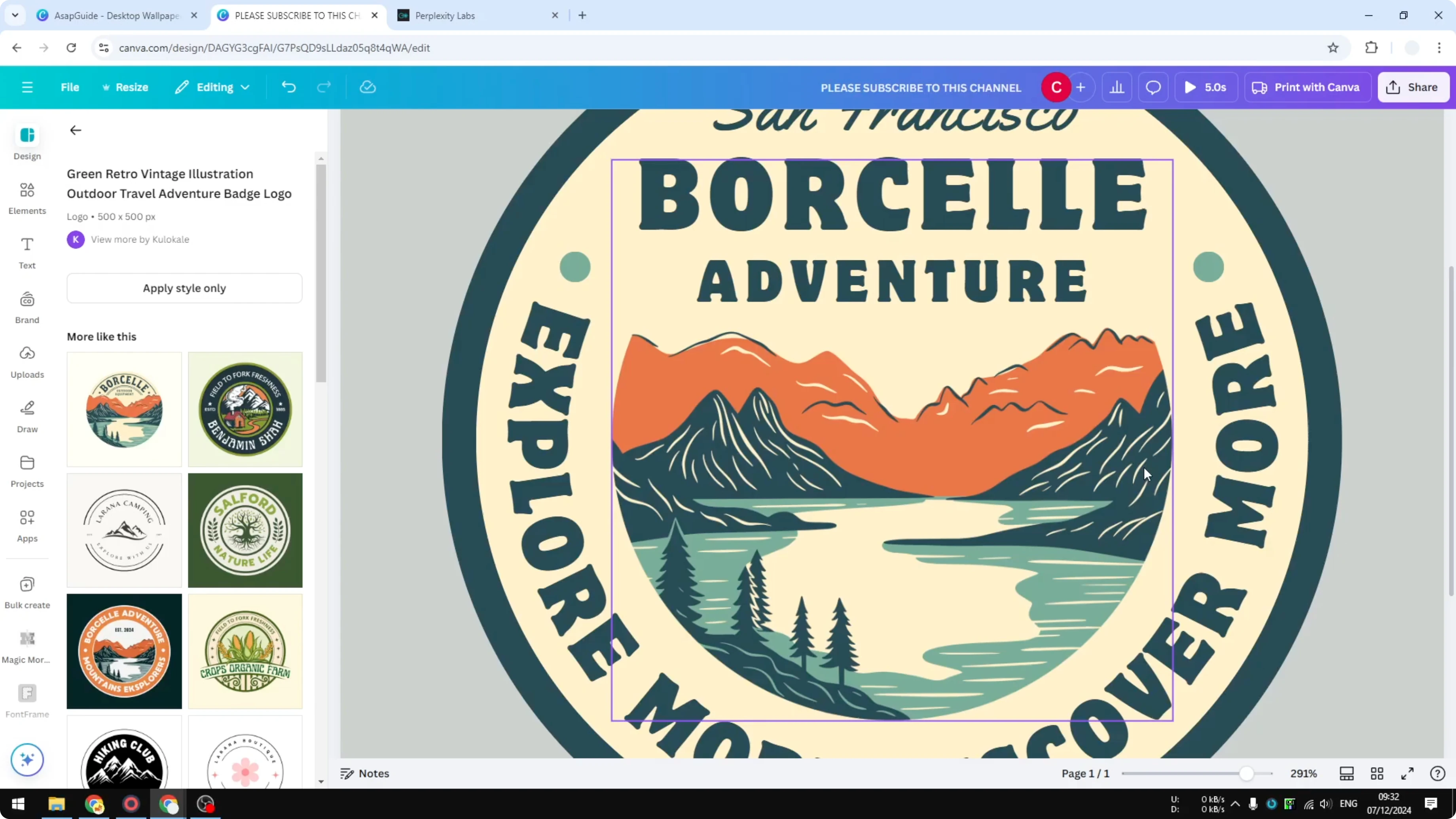The height and width of the screenshot is (819, 1456).
Task: Click the Undo icon in toolbar
Action: pos(288,87)
